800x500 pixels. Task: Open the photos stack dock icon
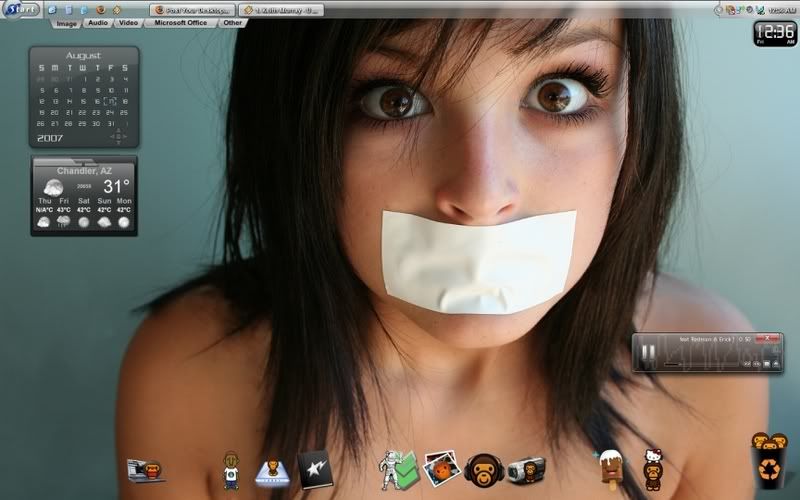coord(441,467)
